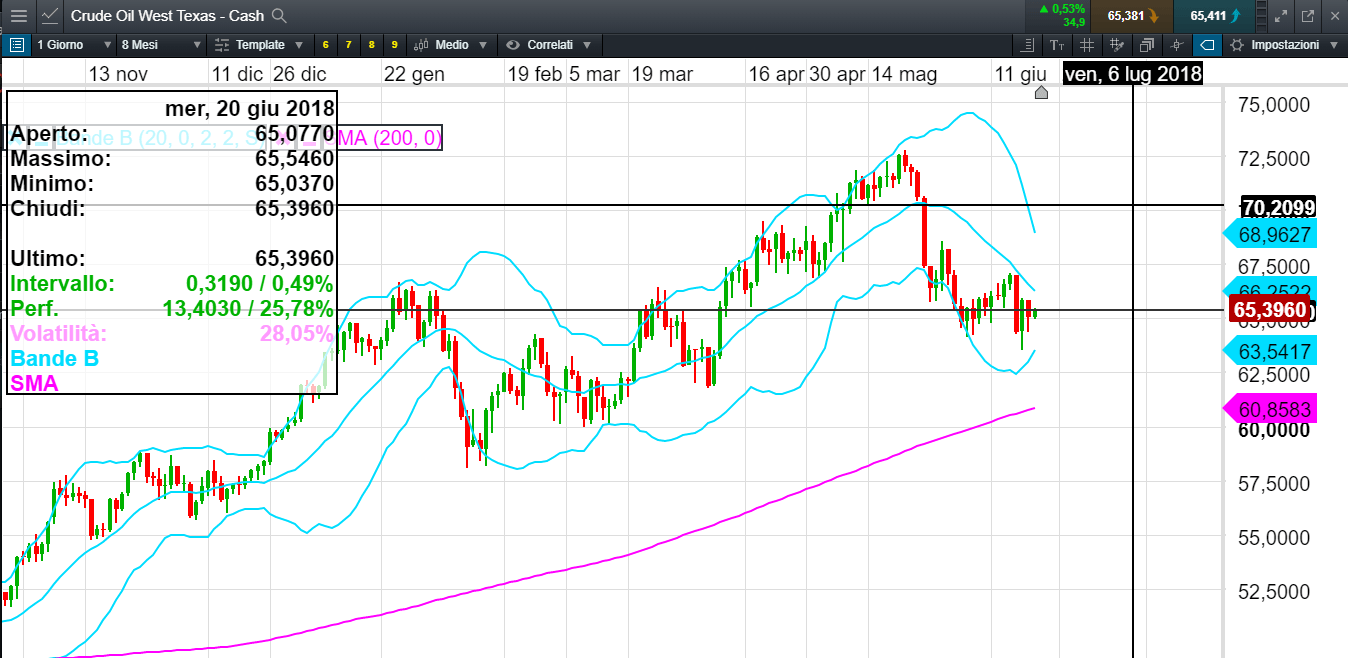Click the stacked bars icon beside buy price
Screen dimensions: 1348x658
click(x=1261, y=15)
